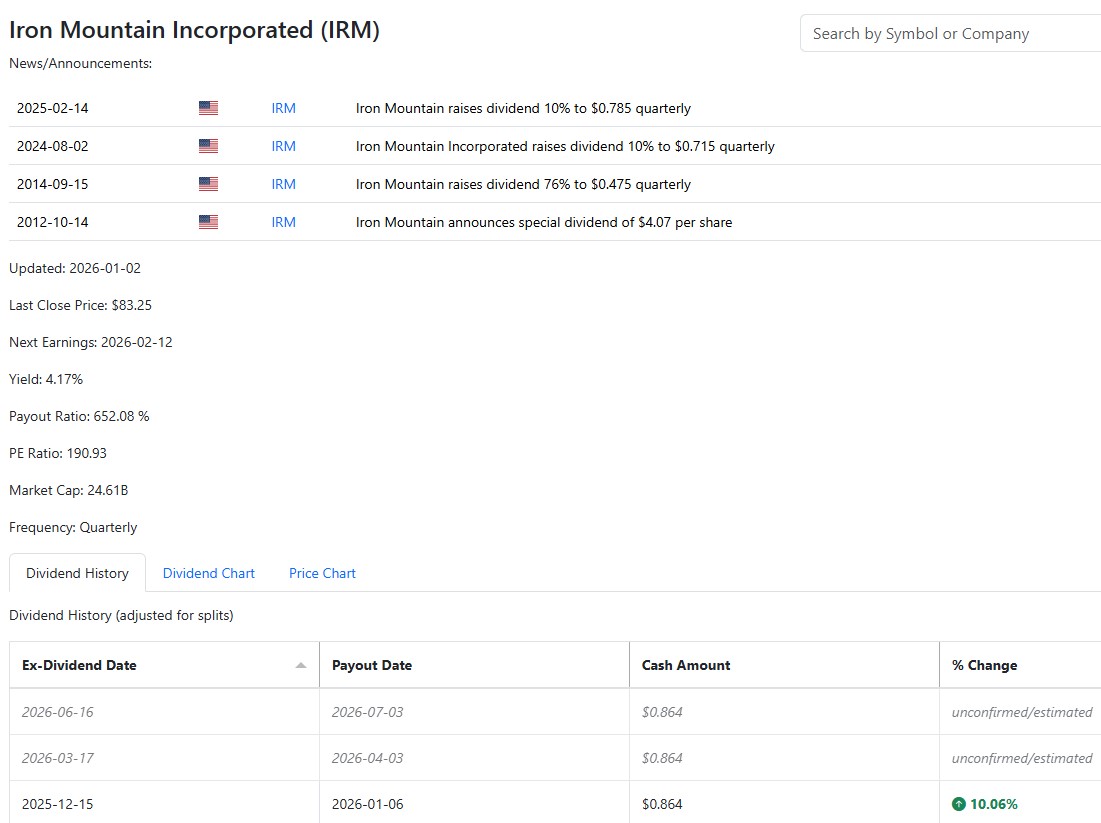This screenshot has height=823, width=1101.
Task: Sort the table by % Change column
Action: point(984,665)
